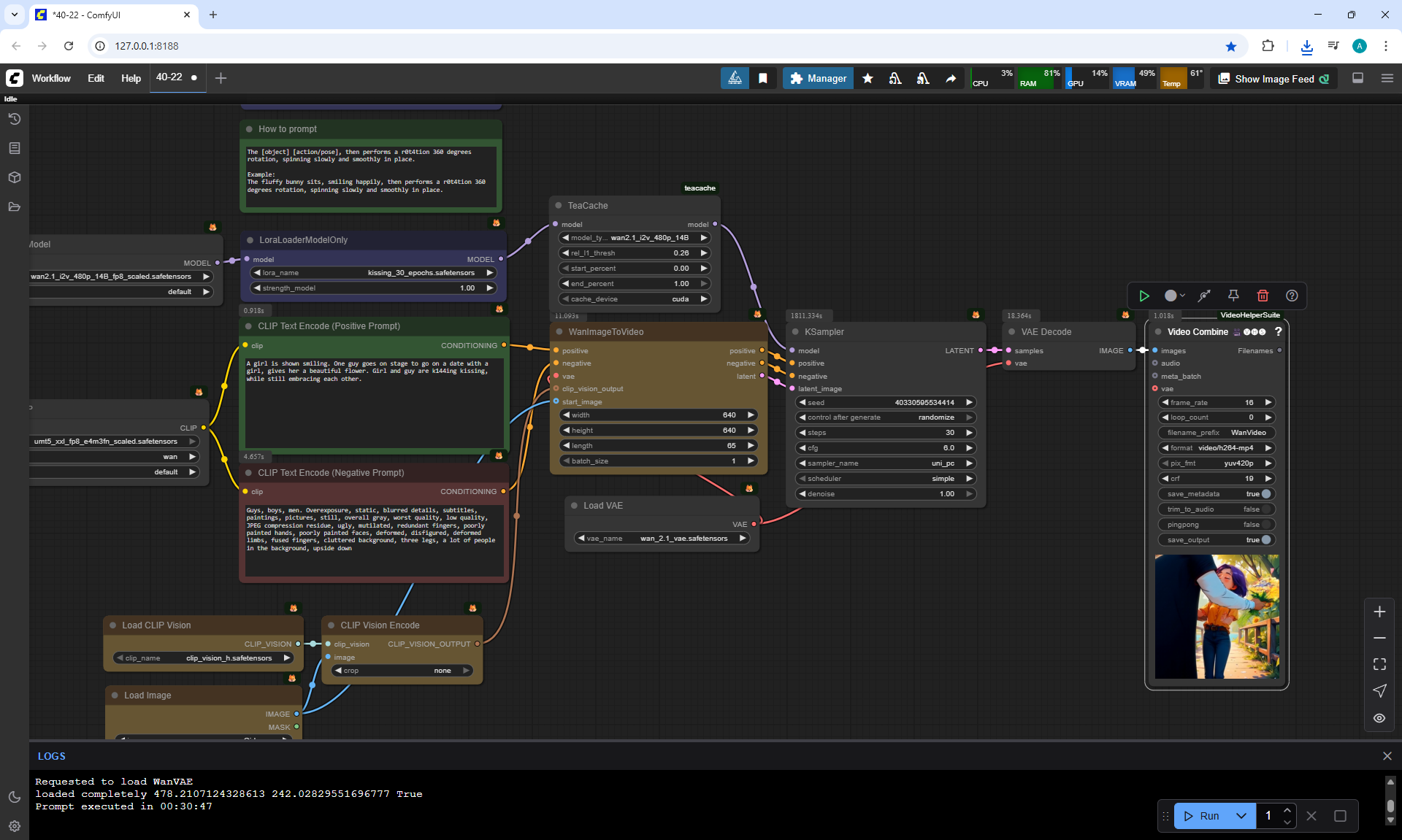Click the Manager button
1402x840 pixels.
tap(818, 78)
